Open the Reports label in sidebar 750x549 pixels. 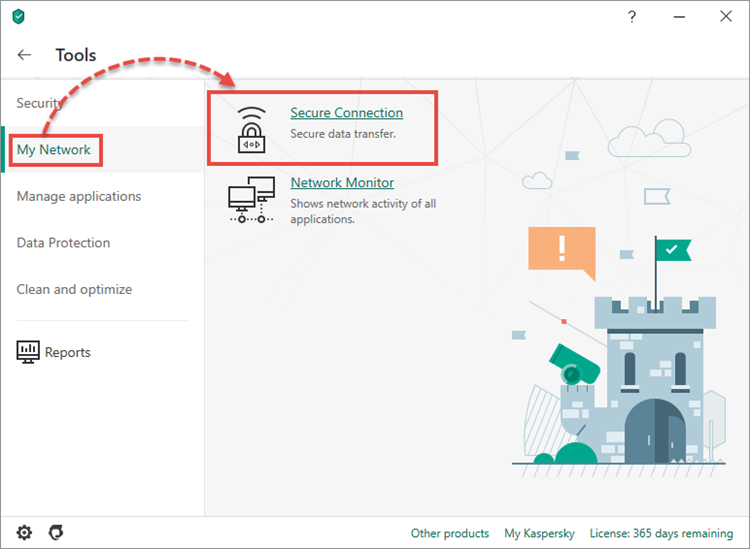tap(67, 352)
